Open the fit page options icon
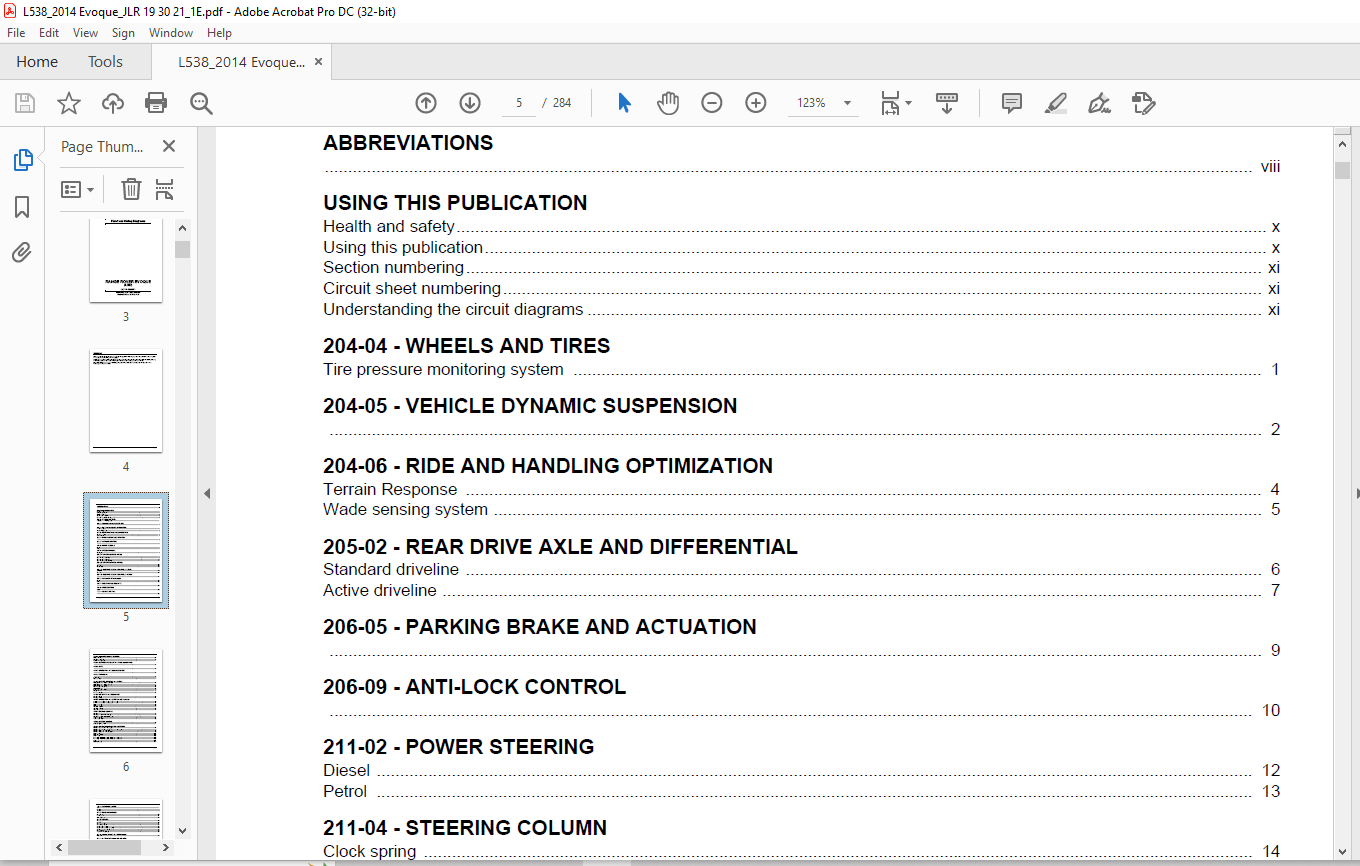The height and width of the screenshot is (866, 1360). click(896, 103)
